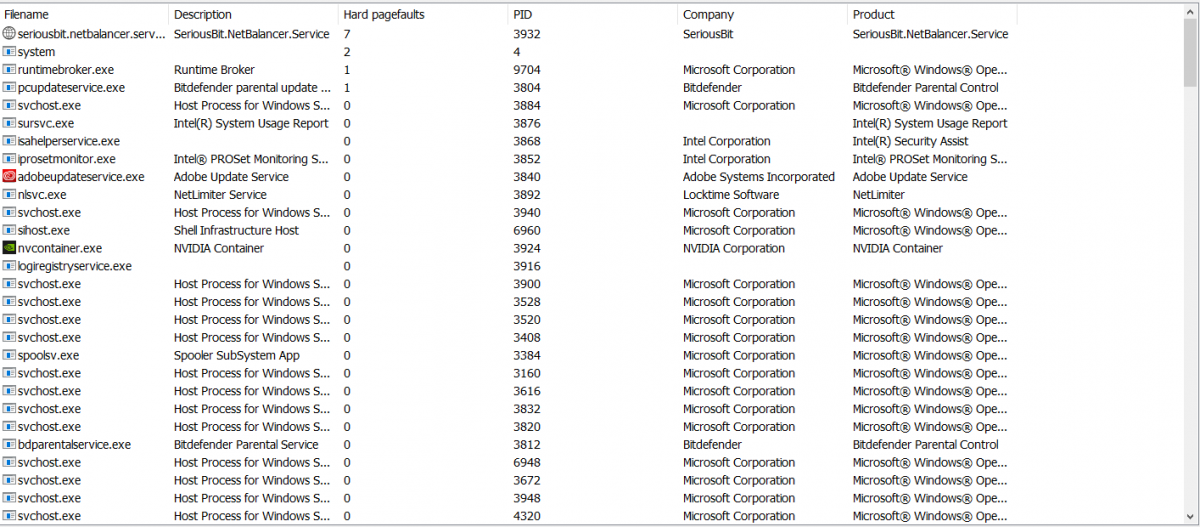Click the NVIDIA Corporation company cell
This screenshot has width=1200, height=527.
tap(734, 248)
